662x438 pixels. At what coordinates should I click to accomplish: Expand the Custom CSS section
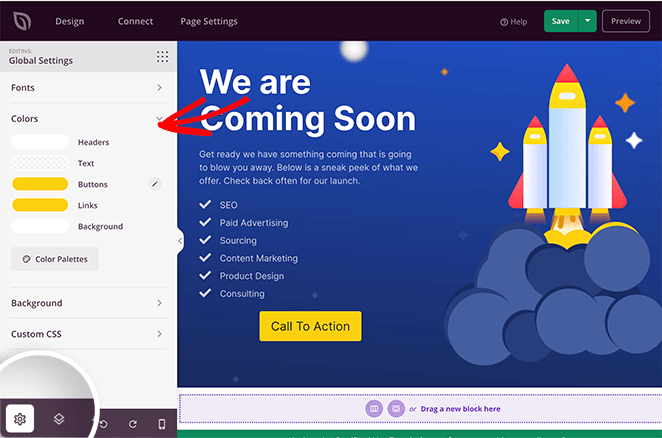tap(87, 334)
